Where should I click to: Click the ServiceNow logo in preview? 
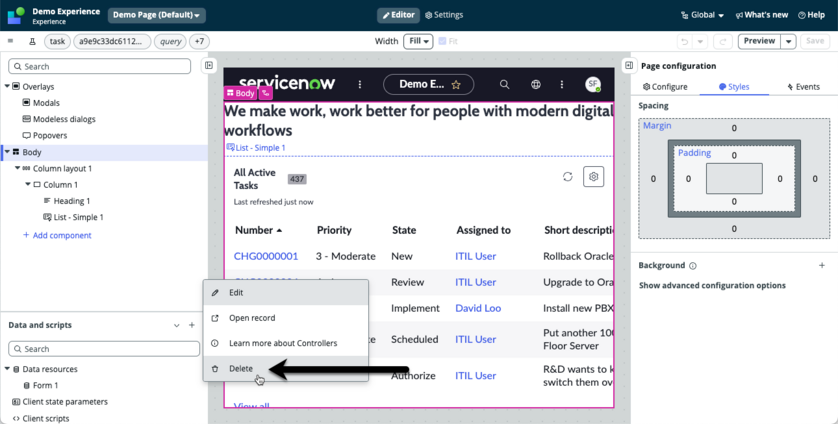pyautogui.click(x=287, y=83)
